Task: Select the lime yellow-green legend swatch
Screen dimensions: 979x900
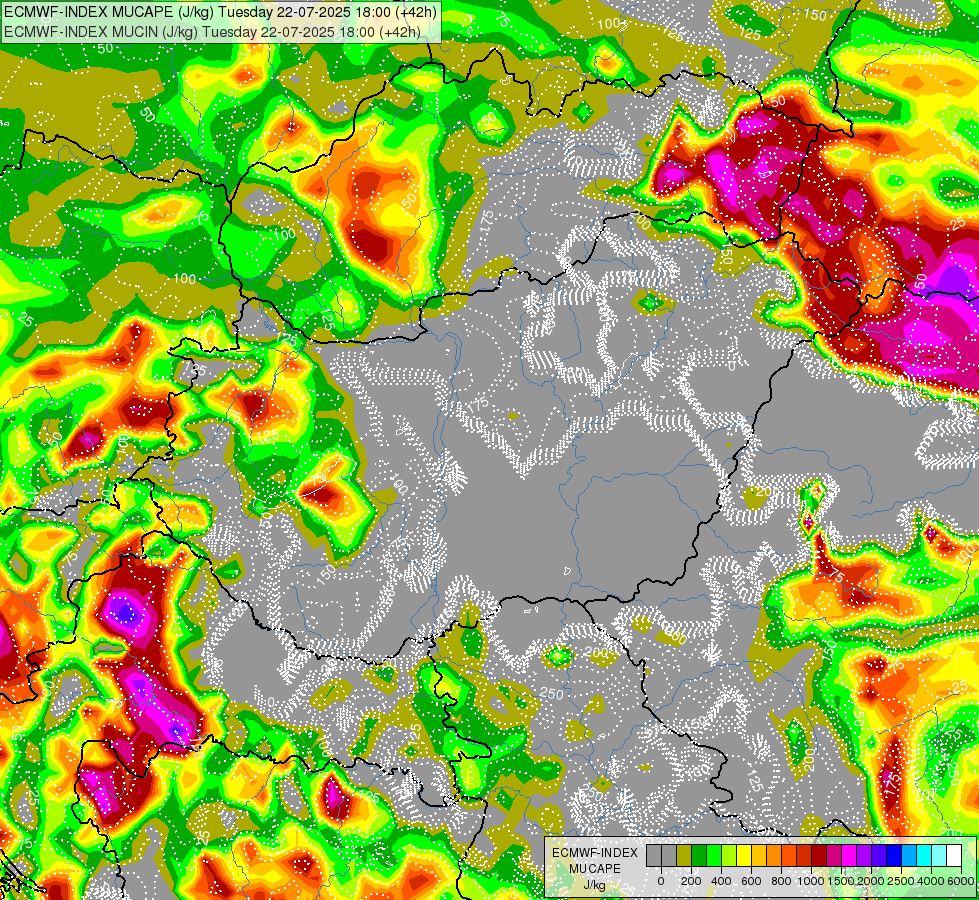Action: tap(729, 856)
